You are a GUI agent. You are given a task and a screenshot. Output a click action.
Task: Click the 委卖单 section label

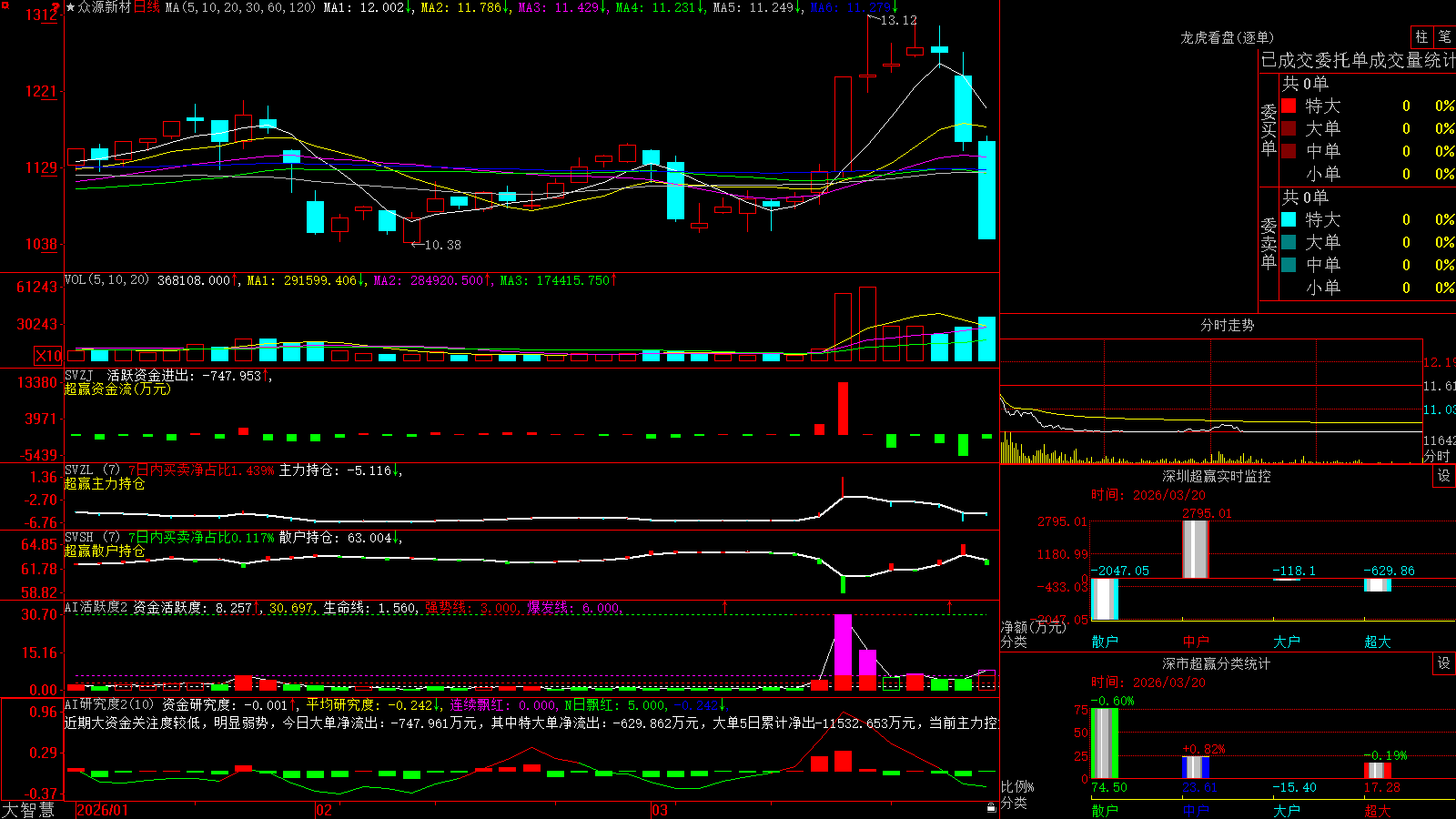(x=1269, y=244)
